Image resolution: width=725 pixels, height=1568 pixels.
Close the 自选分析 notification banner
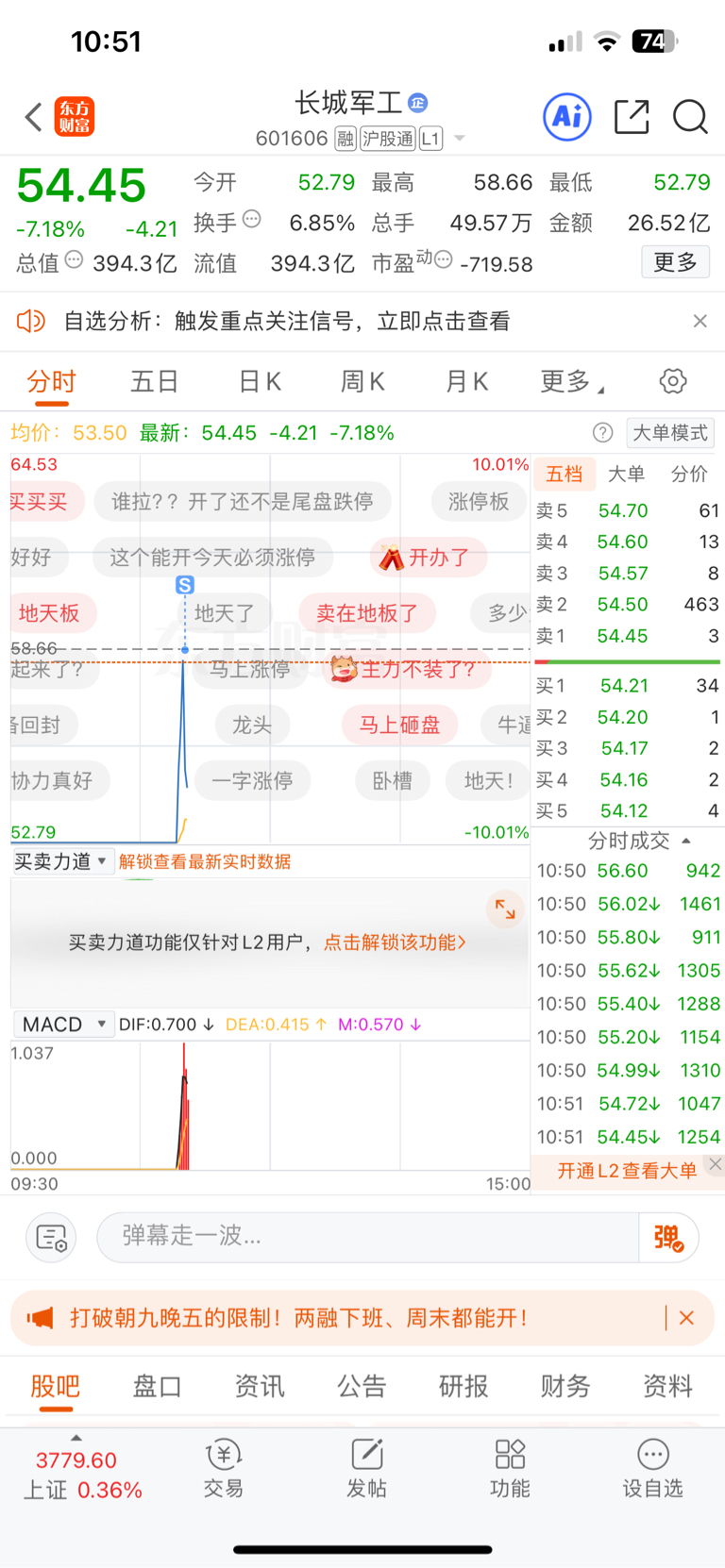tap(700, 322)
